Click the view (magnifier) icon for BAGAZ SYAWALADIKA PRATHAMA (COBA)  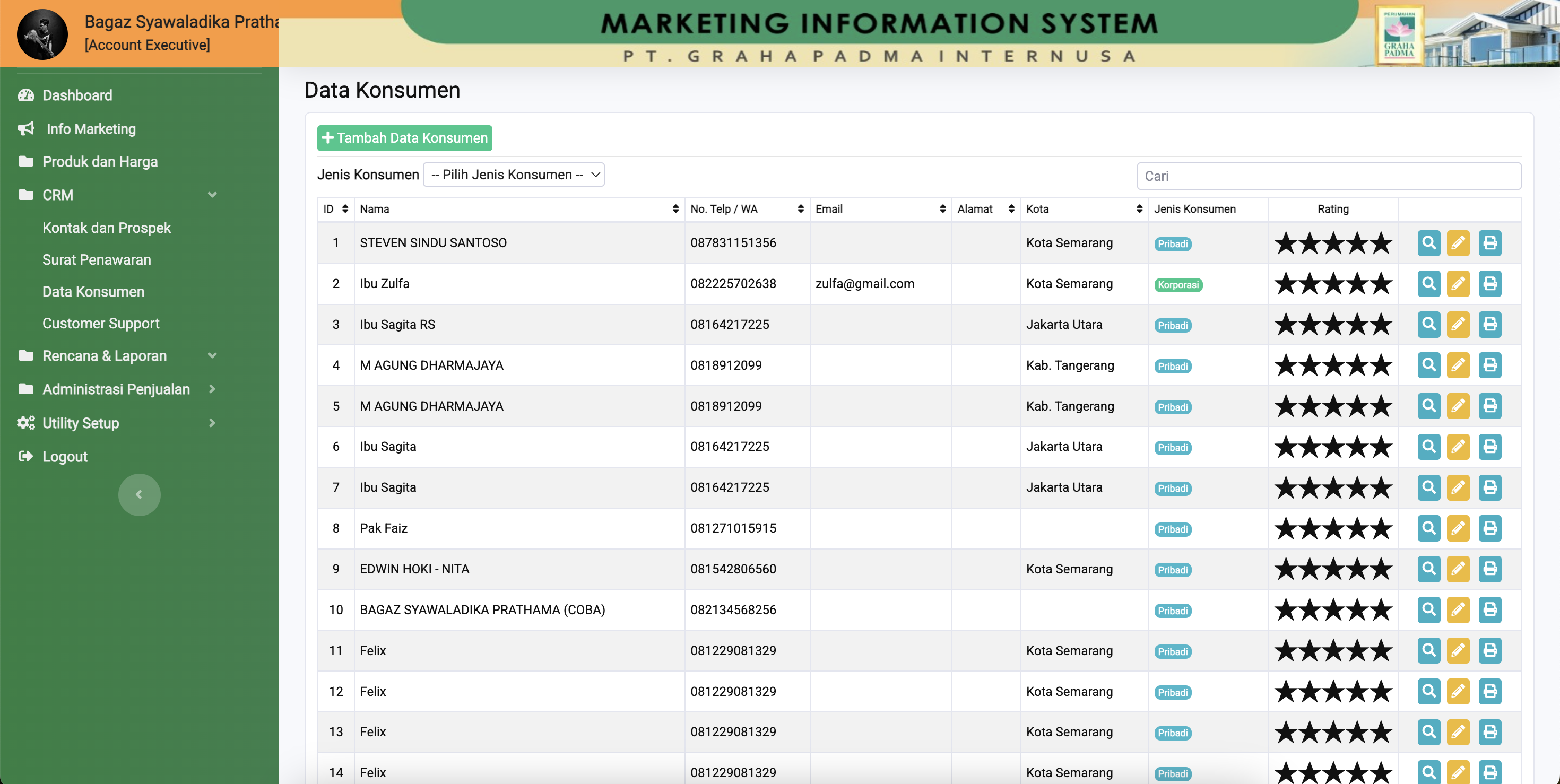pyautogui.click(x=1428, y=609)
